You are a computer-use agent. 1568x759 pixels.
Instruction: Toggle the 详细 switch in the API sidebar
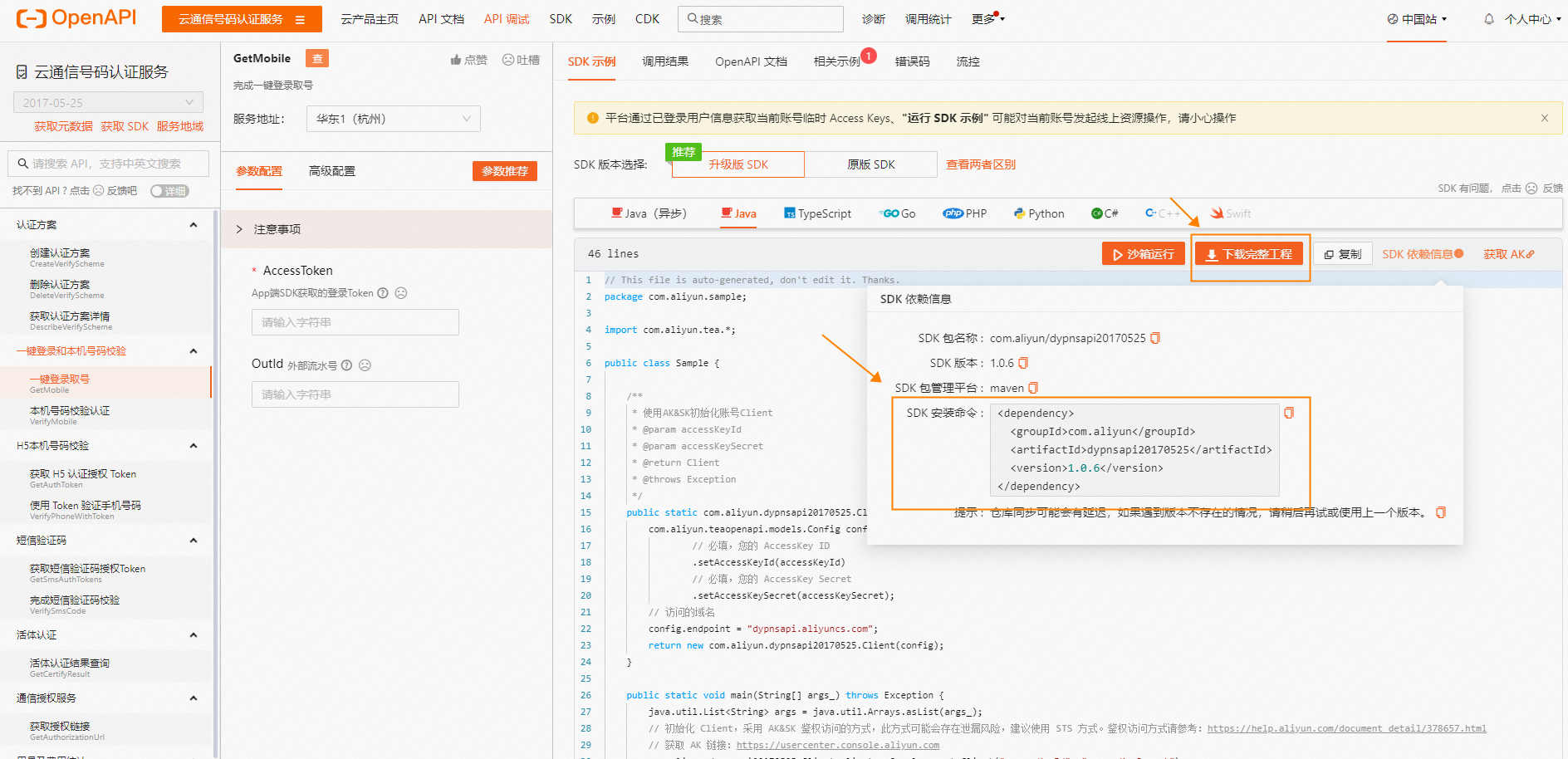[169, 191]
